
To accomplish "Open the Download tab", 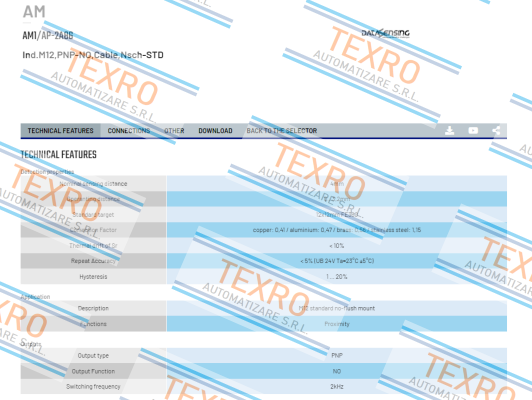I will (215, 131).
